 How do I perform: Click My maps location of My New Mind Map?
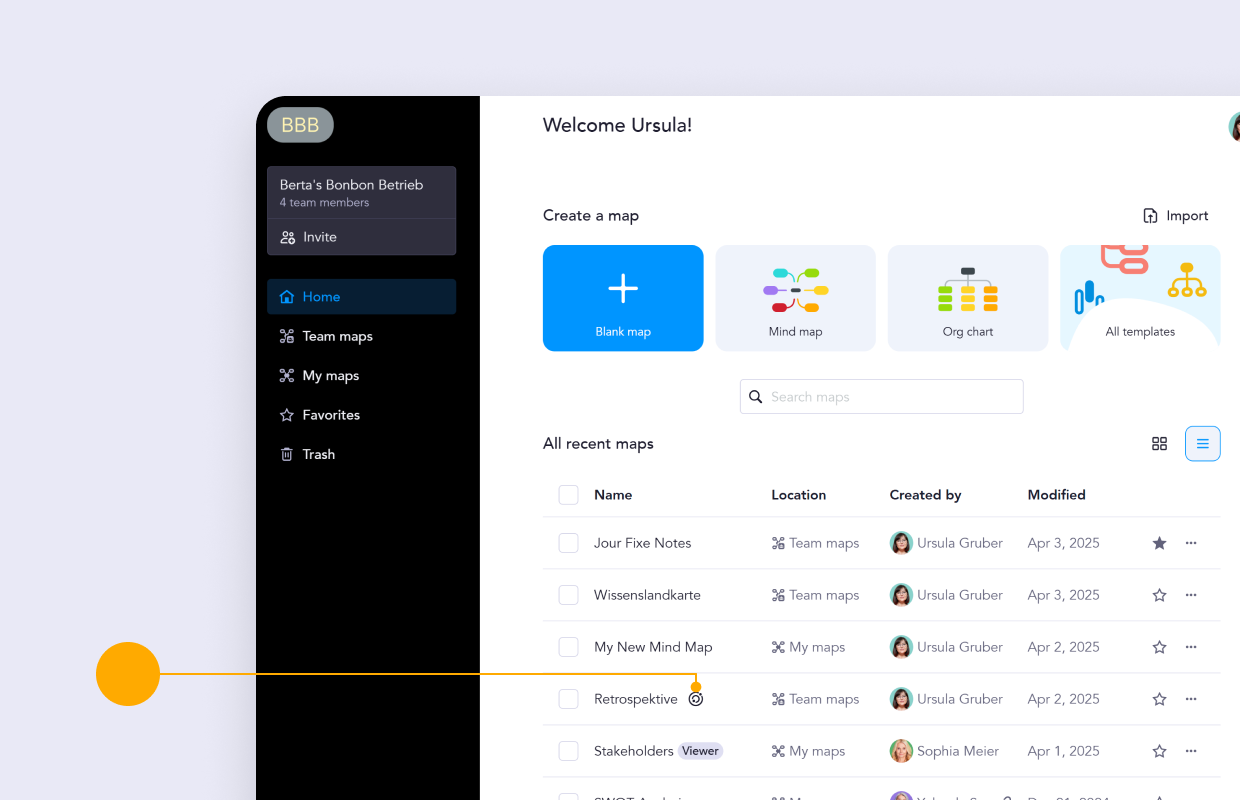[x=808, y=647]
